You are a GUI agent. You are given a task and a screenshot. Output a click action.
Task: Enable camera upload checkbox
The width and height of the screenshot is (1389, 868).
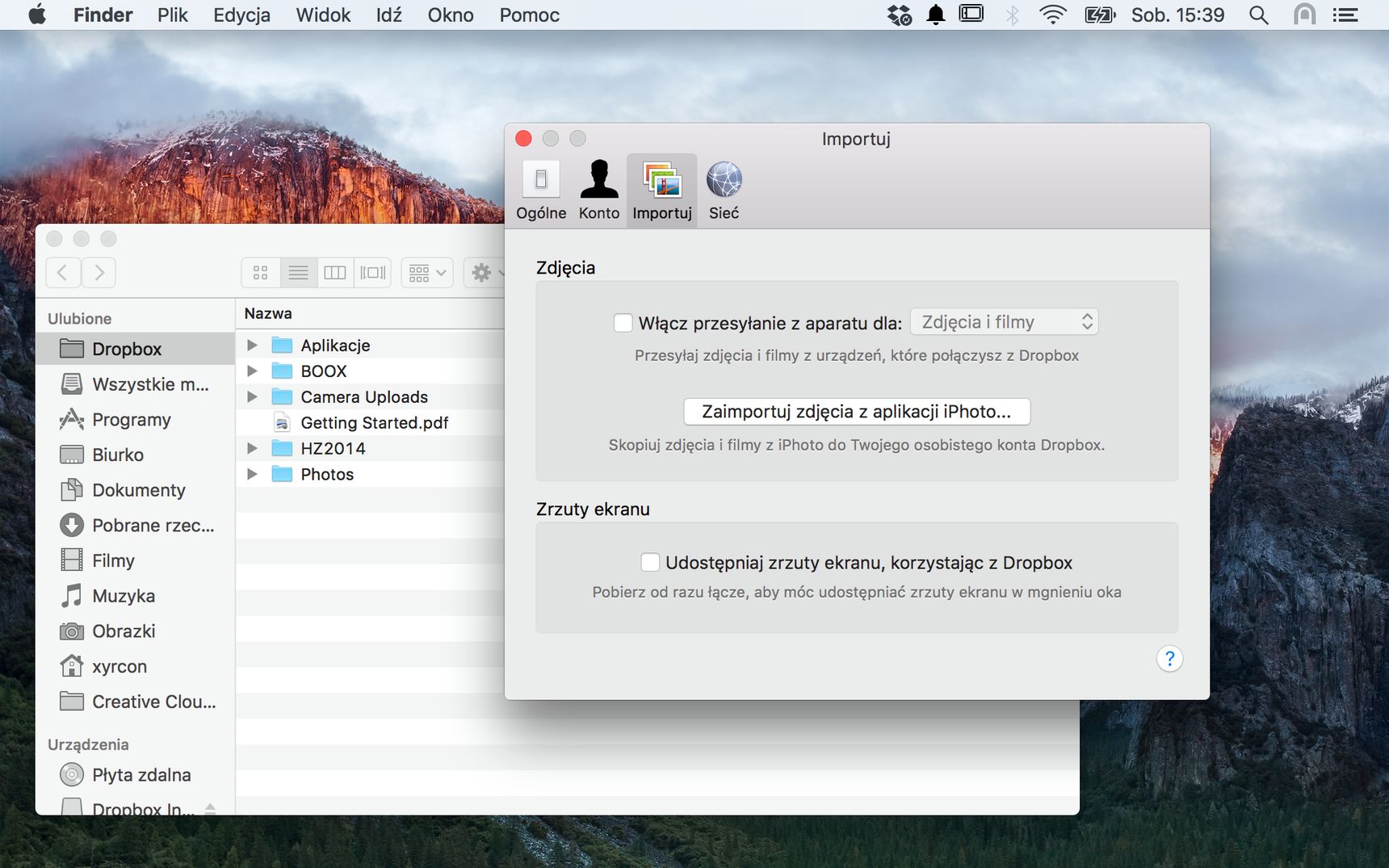point(623,323)
